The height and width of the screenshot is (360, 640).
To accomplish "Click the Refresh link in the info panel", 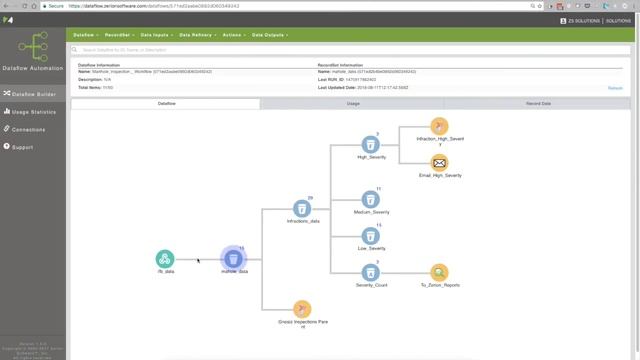I will click(615, 88).
